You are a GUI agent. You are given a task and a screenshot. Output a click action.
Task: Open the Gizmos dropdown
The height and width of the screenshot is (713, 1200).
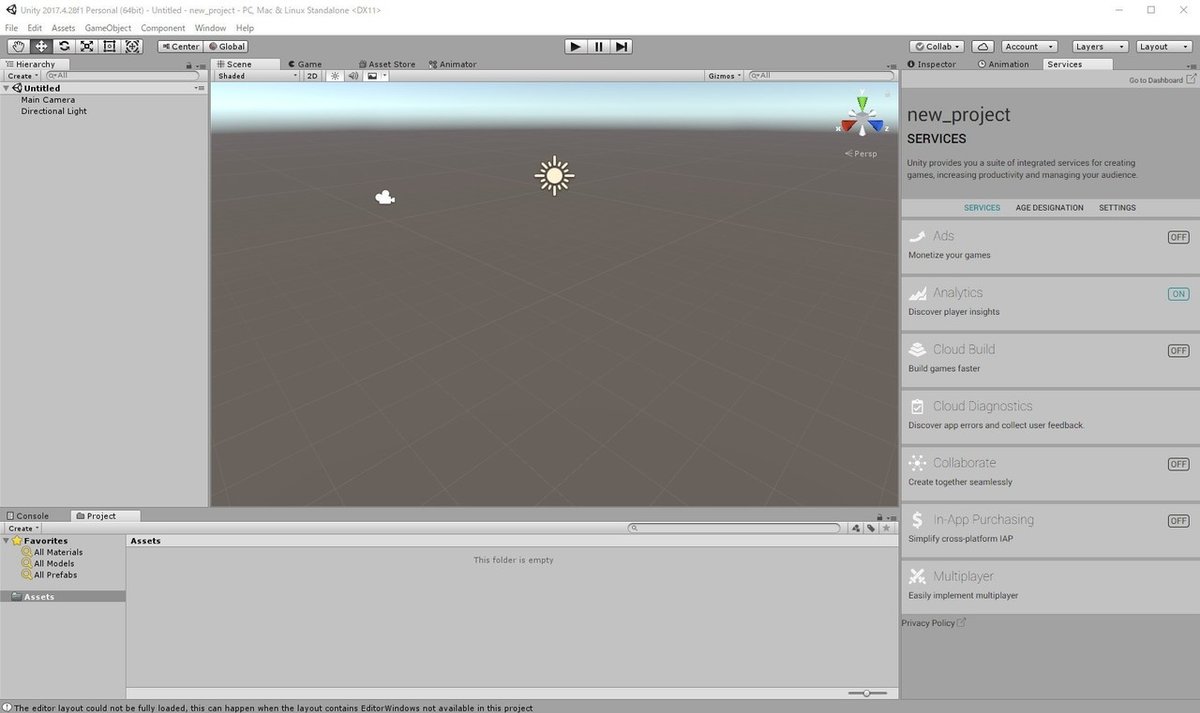point(724,76)
